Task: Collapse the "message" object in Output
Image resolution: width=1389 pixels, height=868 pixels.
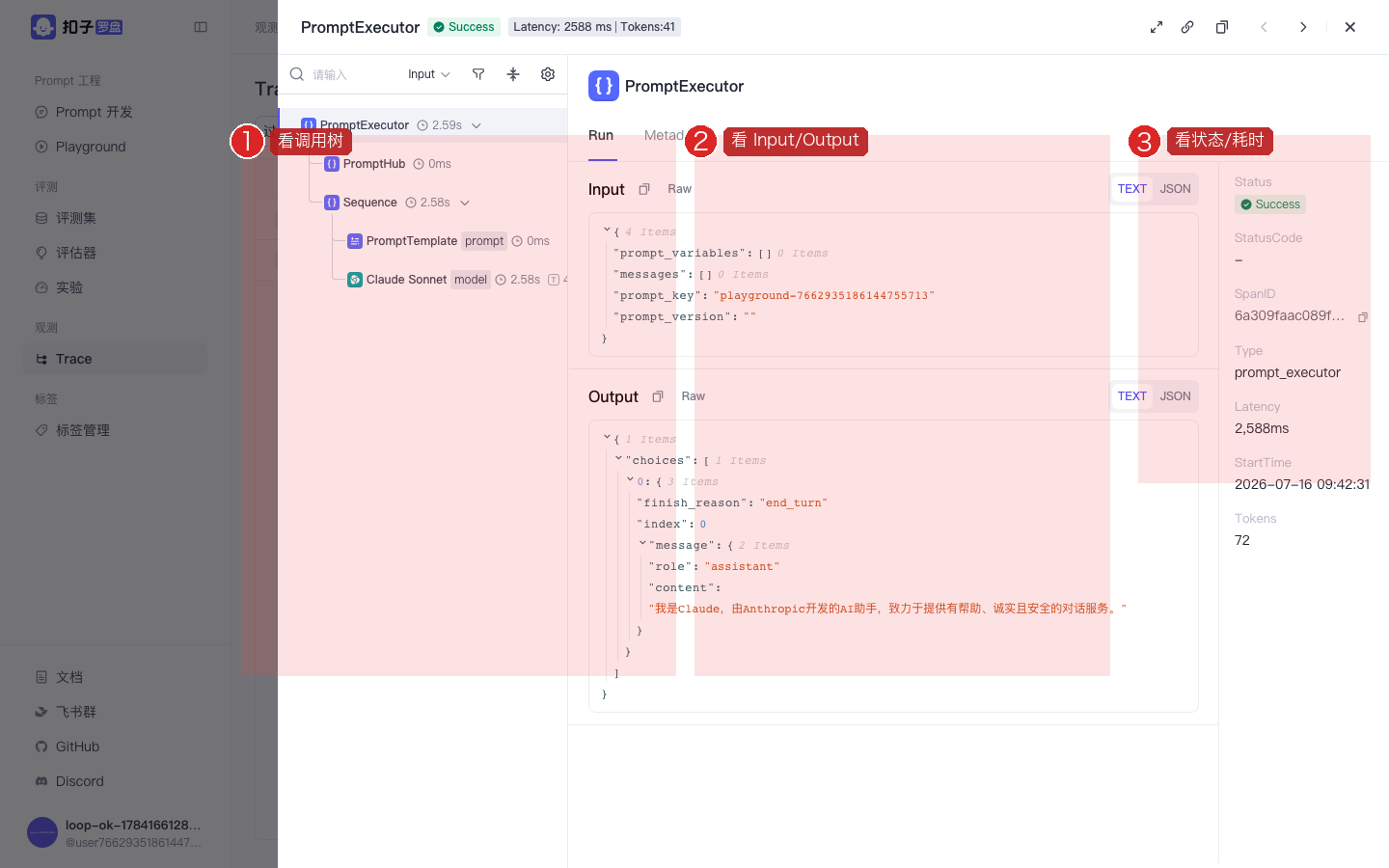Action: (641, 544)
